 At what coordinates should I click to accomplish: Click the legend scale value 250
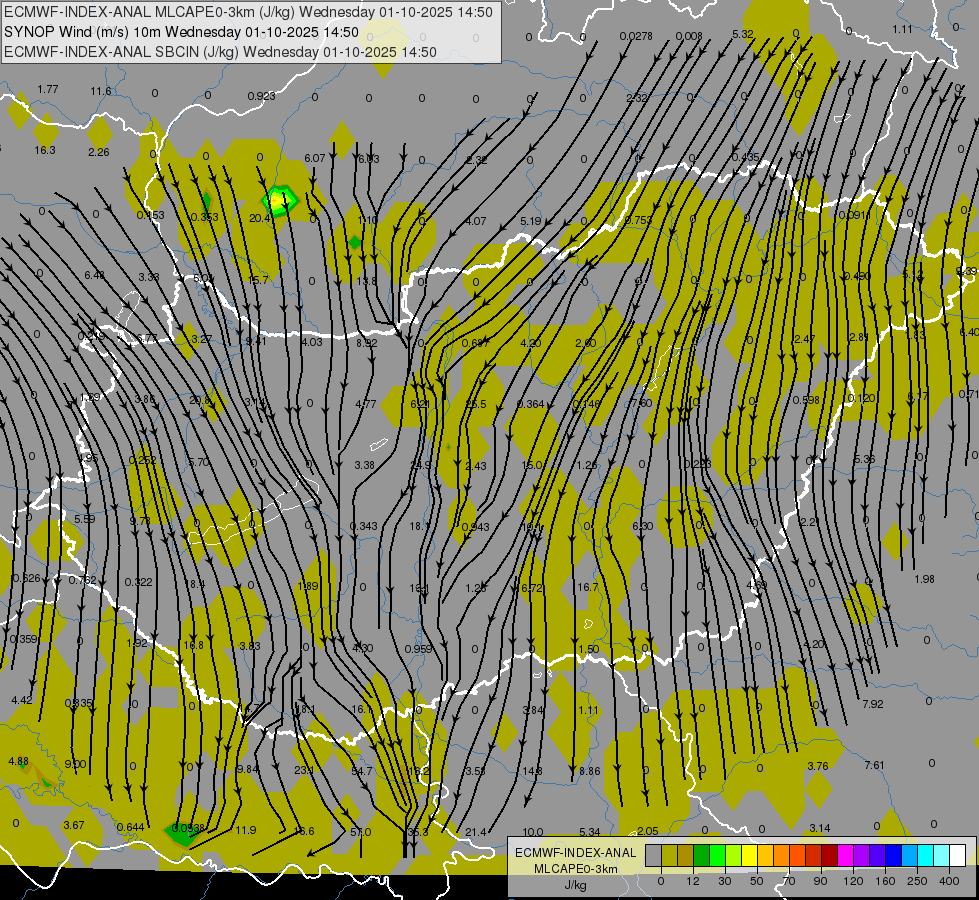point(917,881)
